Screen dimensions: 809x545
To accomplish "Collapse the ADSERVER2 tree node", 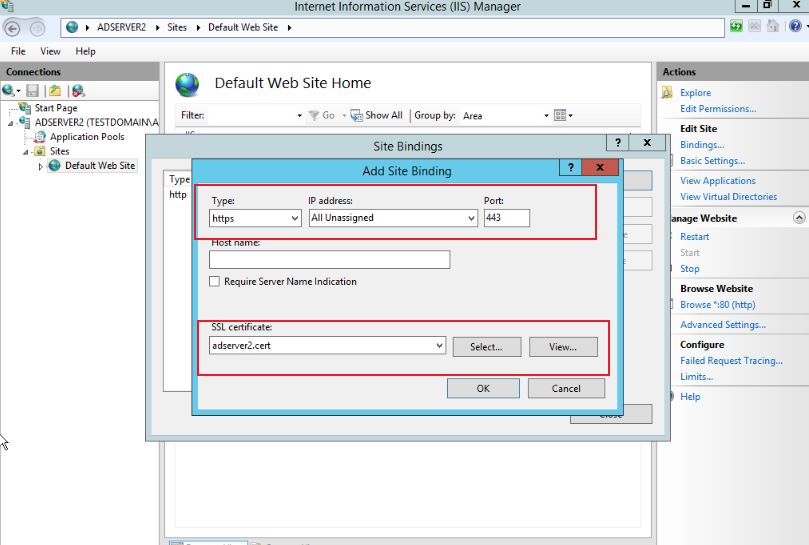I will [10, 123].
